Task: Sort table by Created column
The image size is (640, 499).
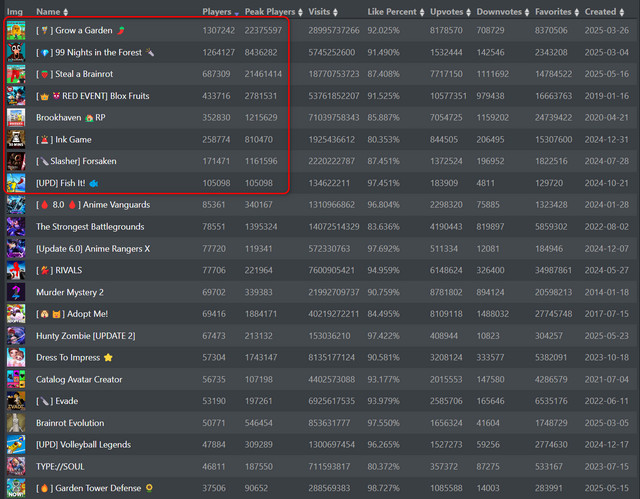Action: click(x=604, y=12)
